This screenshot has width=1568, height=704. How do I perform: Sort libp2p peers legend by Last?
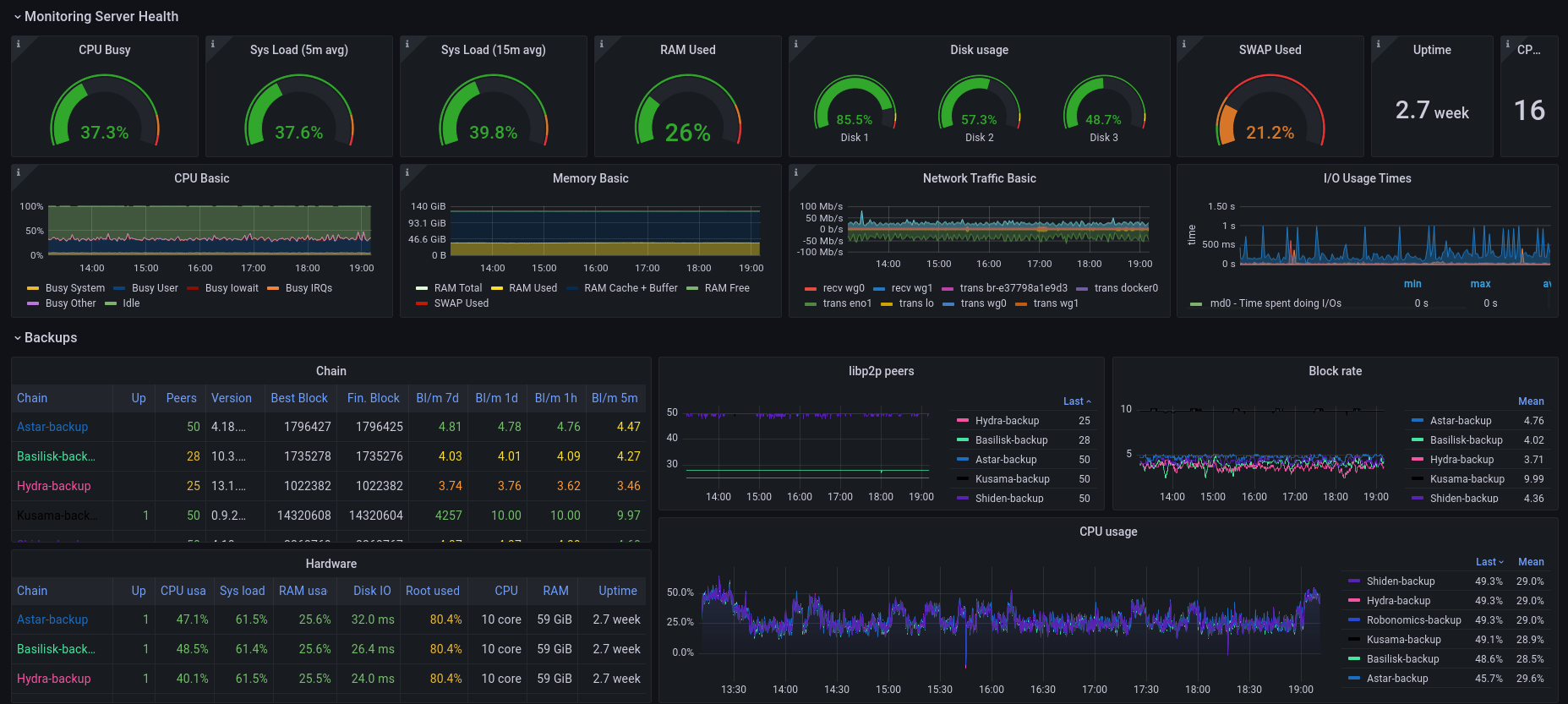(1075, 401)
